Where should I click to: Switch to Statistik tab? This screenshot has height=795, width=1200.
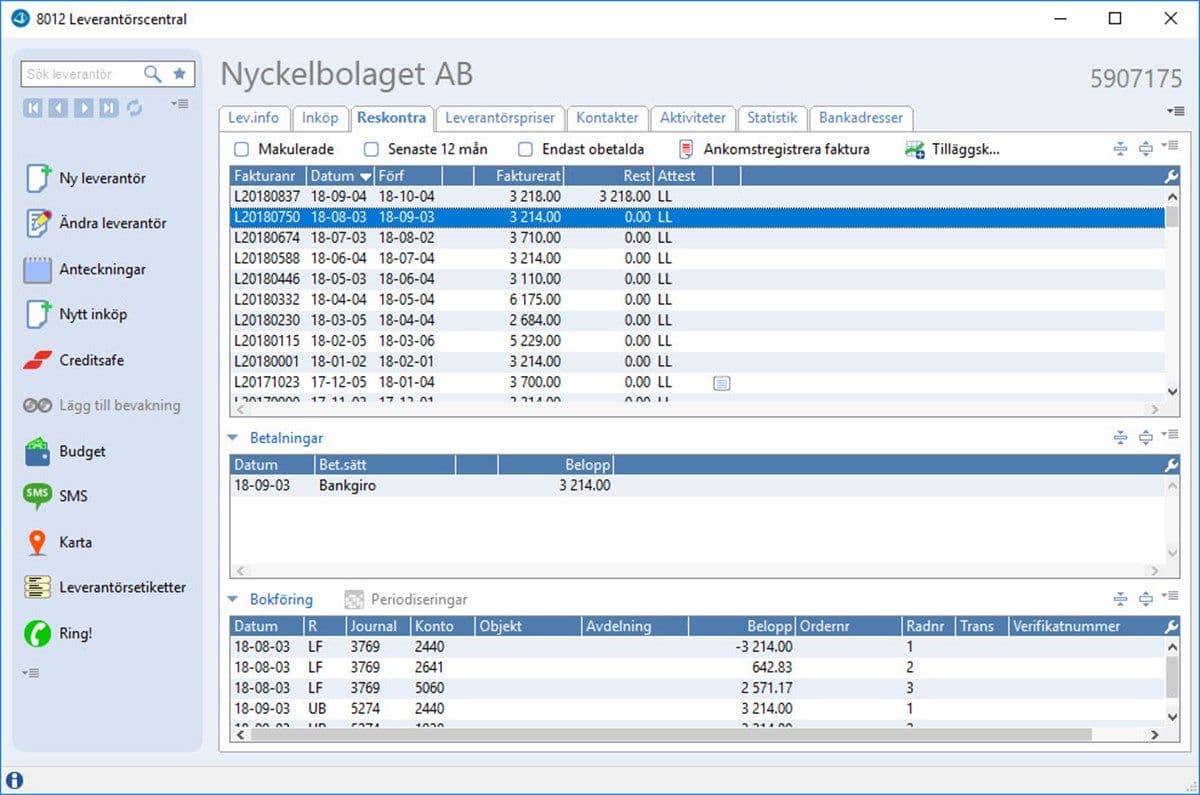tap(772, 118)
